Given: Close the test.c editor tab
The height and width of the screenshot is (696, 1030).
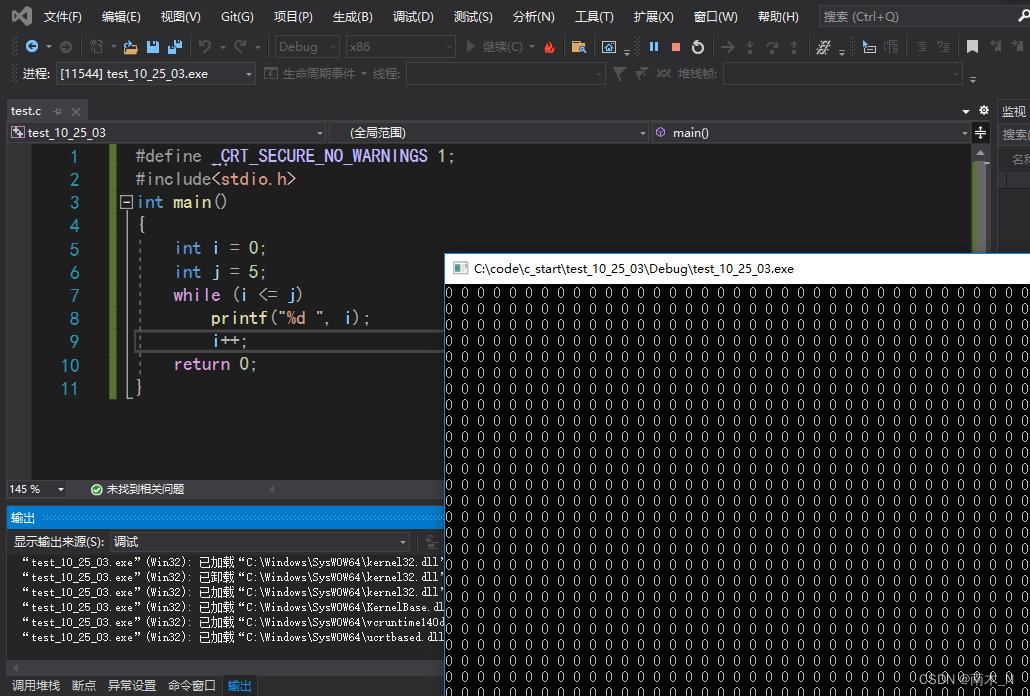Looking at the screenshot, I should tap(76, 112).
